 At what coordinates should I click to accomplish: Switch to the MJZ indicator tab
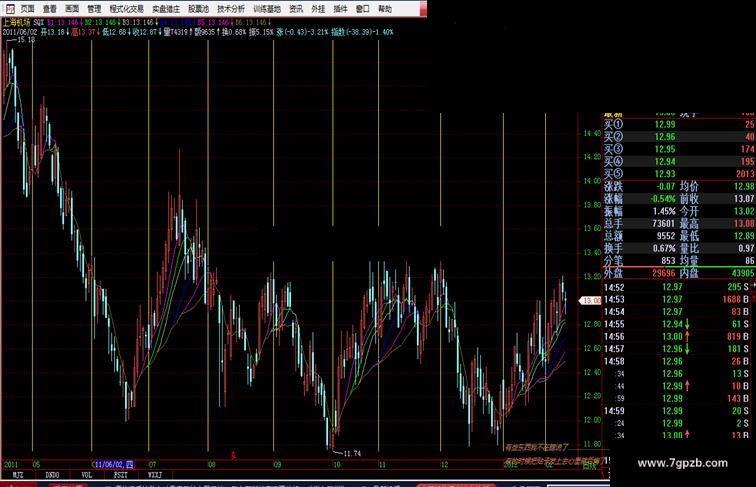[x=18, y=475]
